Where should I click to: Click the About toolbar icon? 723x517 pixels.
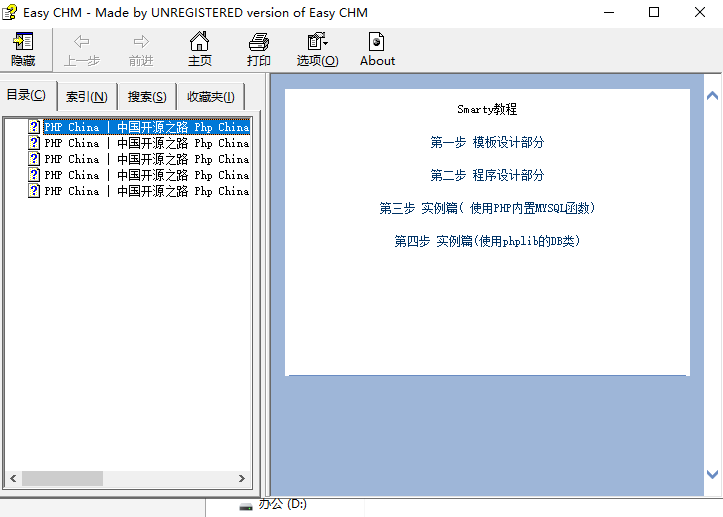pos(377,49)
